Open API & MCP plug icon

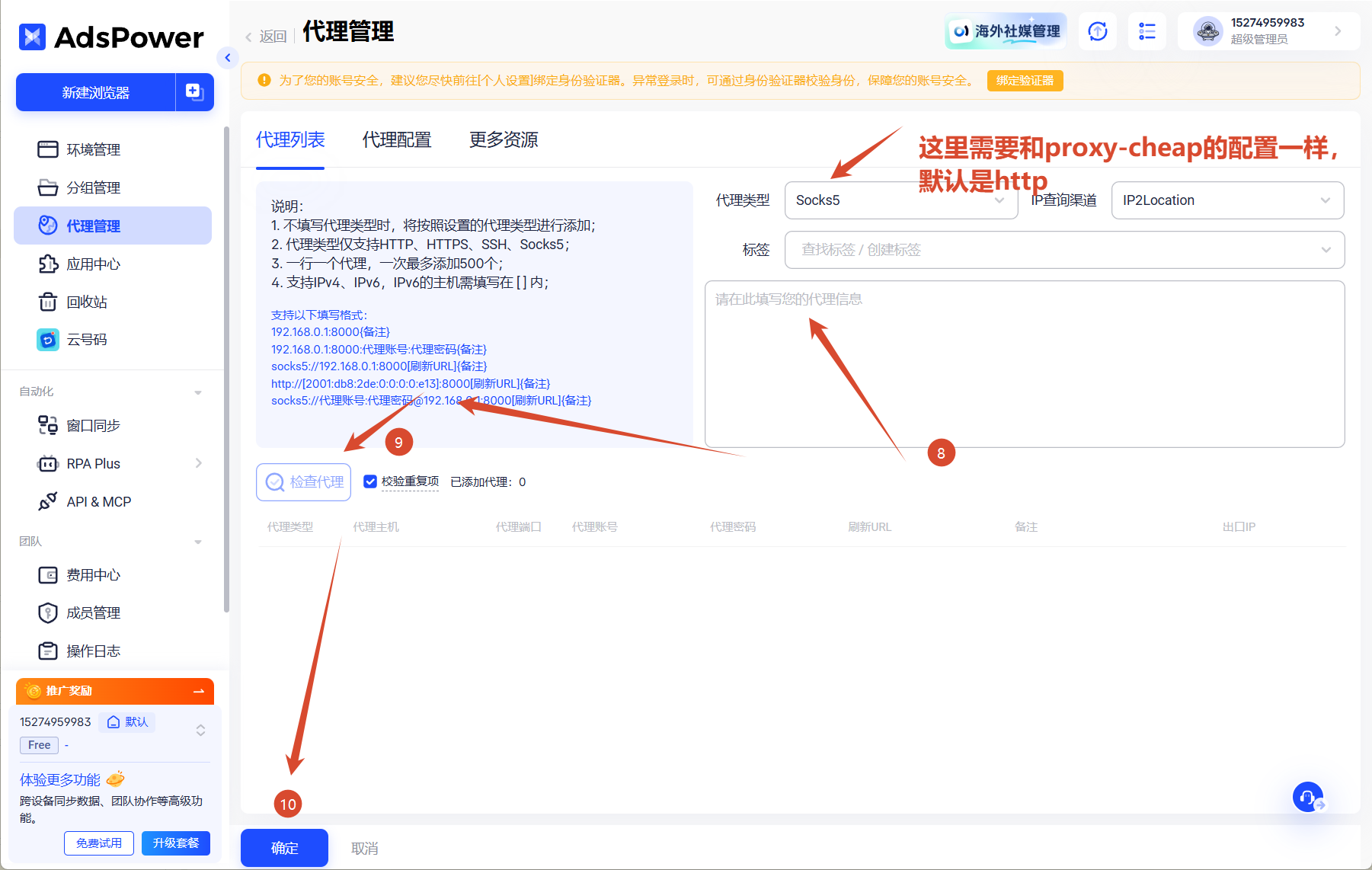pos(48,501)
